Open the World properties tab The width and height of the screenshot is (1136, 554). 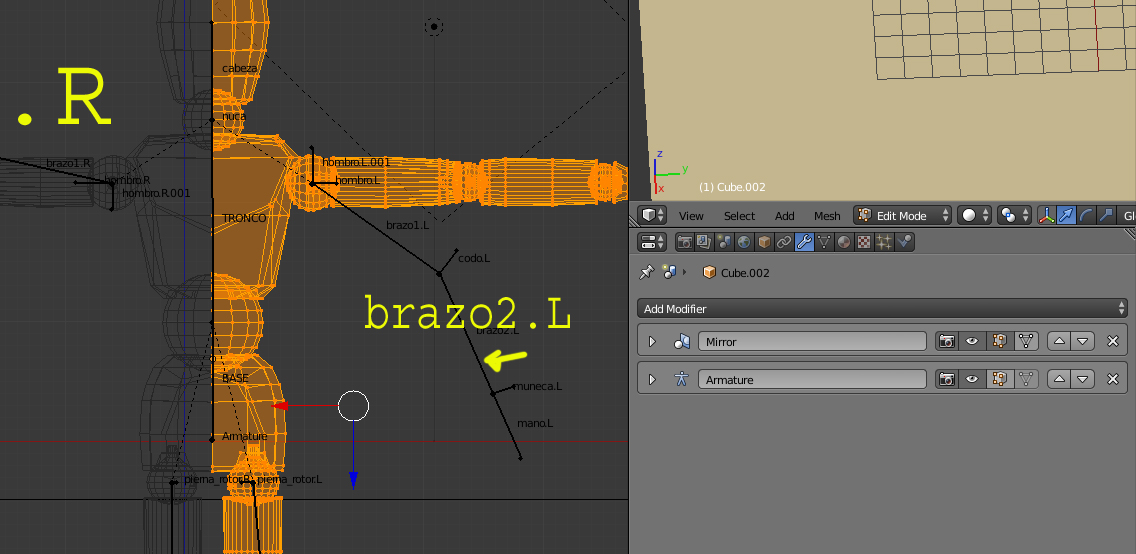point(744,242)
